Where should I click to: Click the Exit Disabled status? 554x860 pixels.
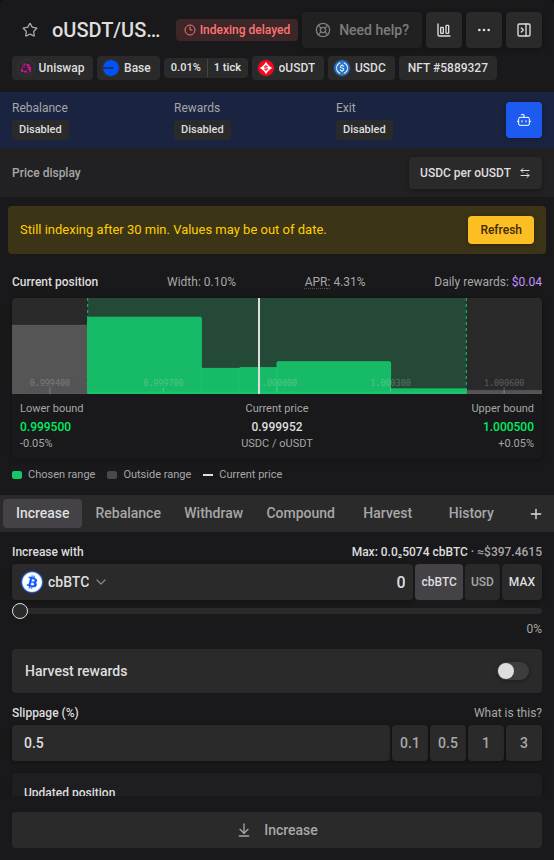(x=364, y=129)
